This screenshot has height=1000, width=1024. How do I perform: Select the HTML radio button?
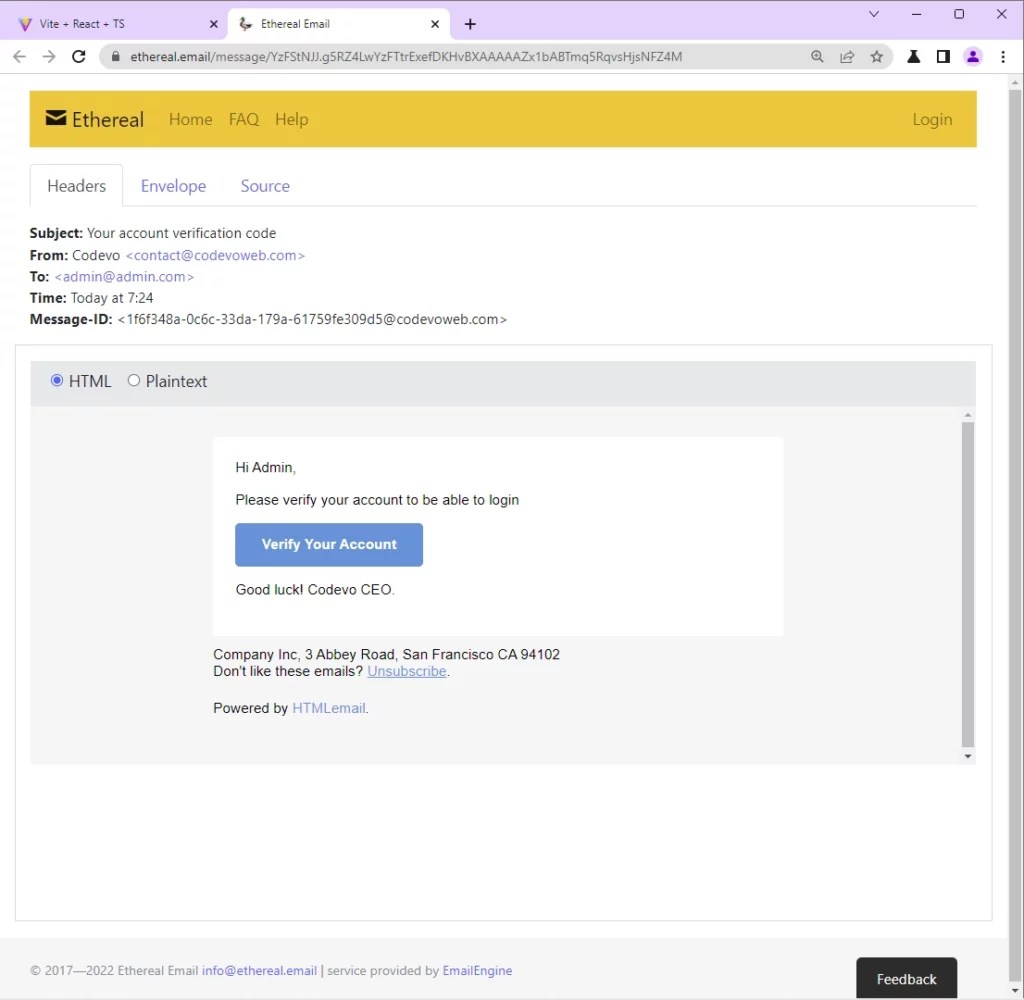click(57, 380)
